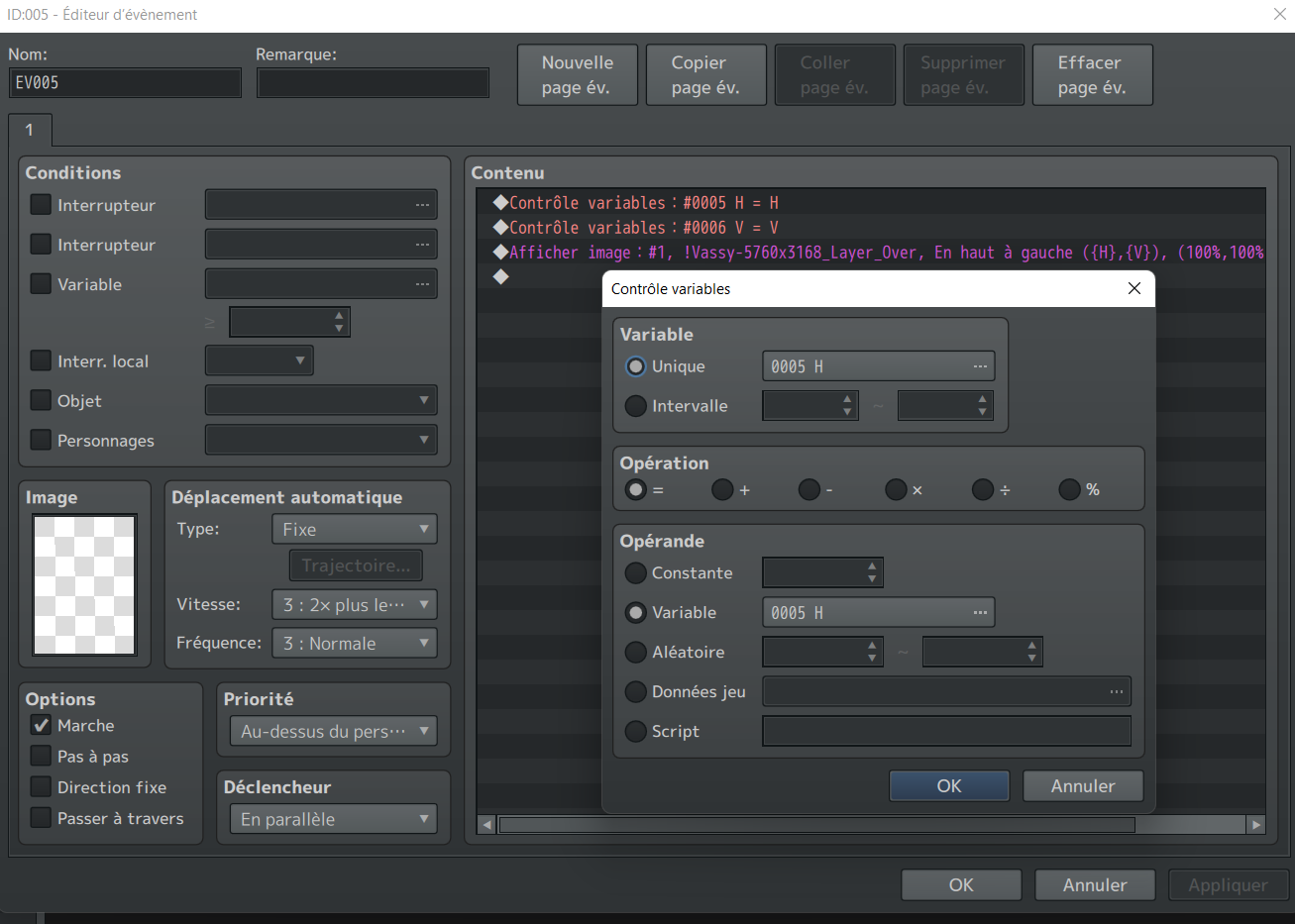Screen dimensions: 1295x924
Task: Click the ellipsis of the operand Variable field
Action: [x=979, y=613]
